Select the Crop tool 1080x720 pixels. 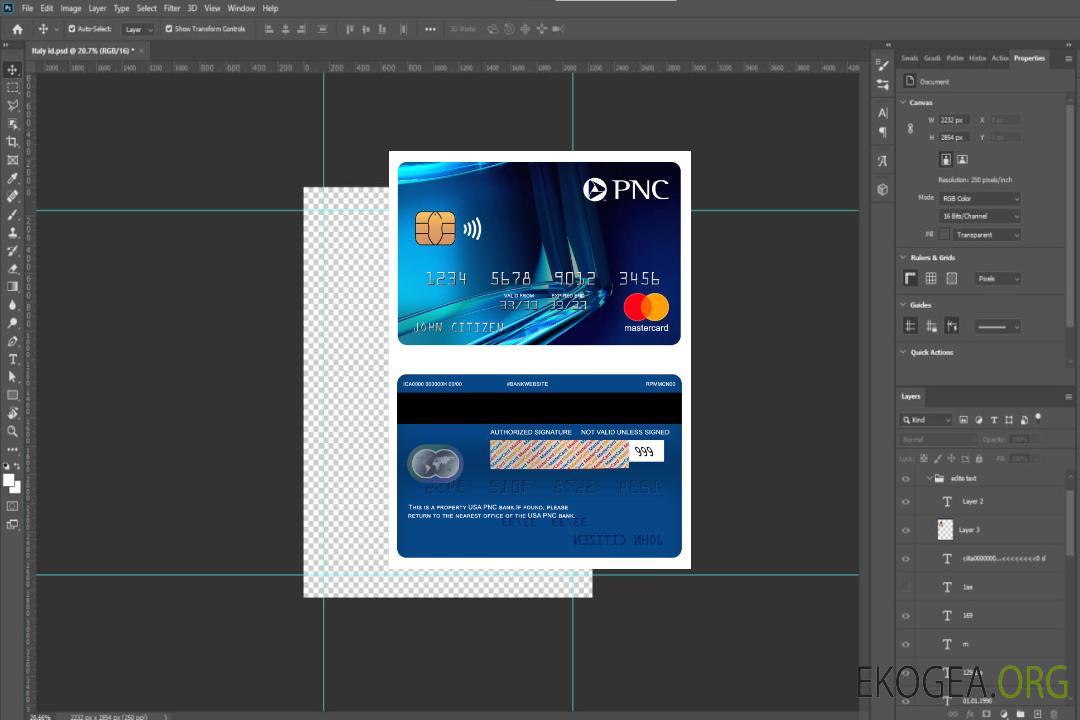[x=12, y=142]
